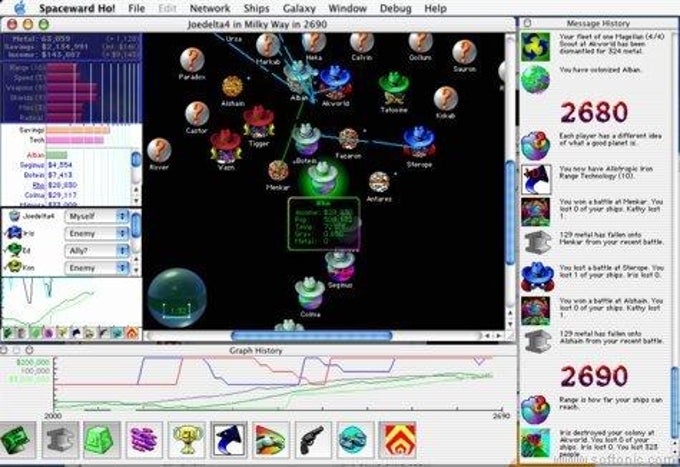Open the Network menu
This screenshot has width=680, height=467.
pyautogui.click(x=210, y=8)
